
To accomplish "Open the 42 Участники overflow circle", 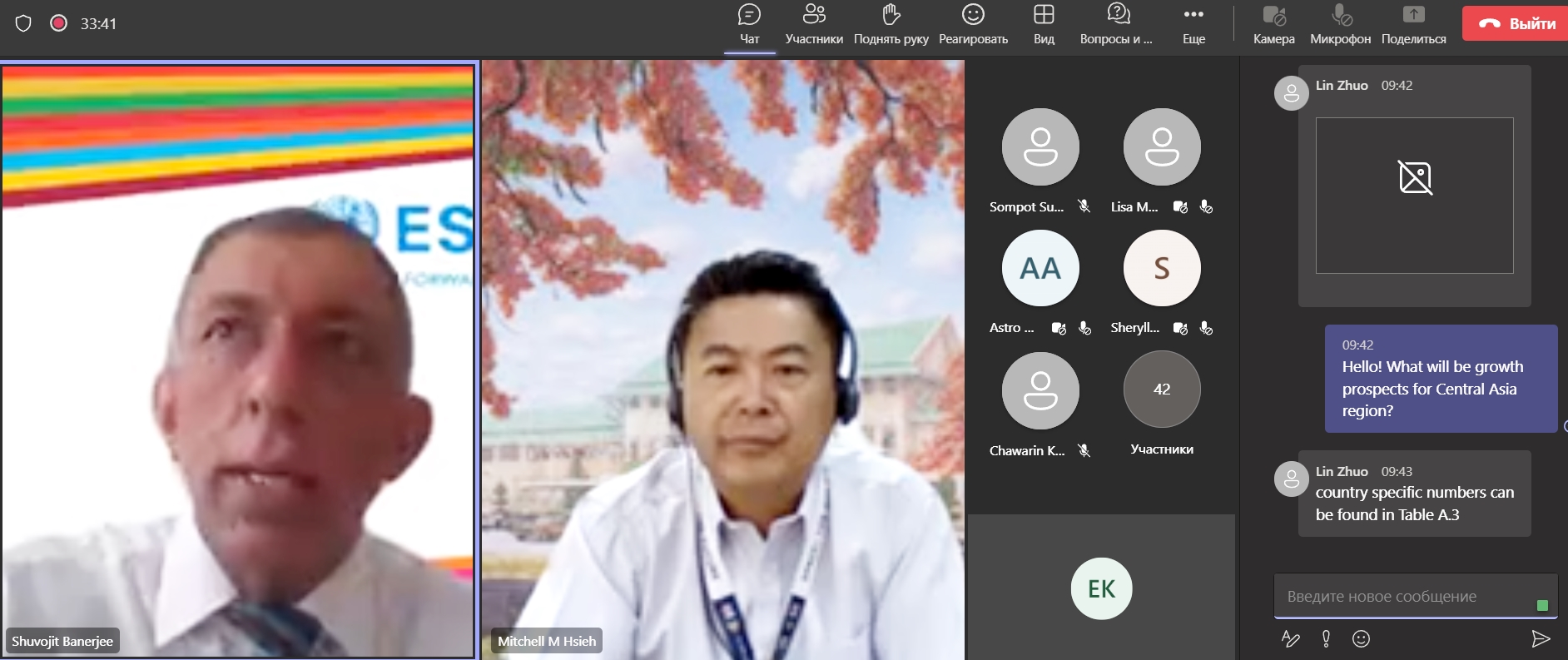I will [x=1162, y=389].
